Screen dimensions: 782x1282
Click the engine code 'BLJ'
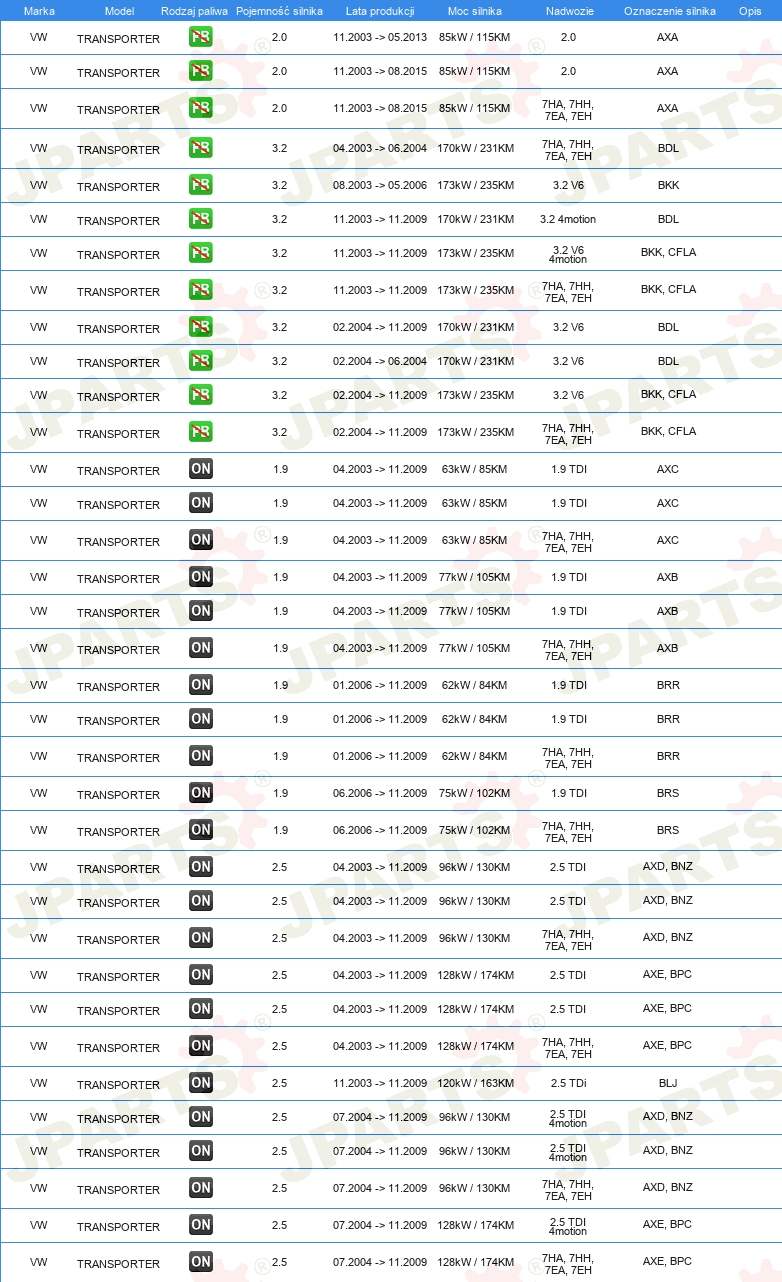(668, 1083)
